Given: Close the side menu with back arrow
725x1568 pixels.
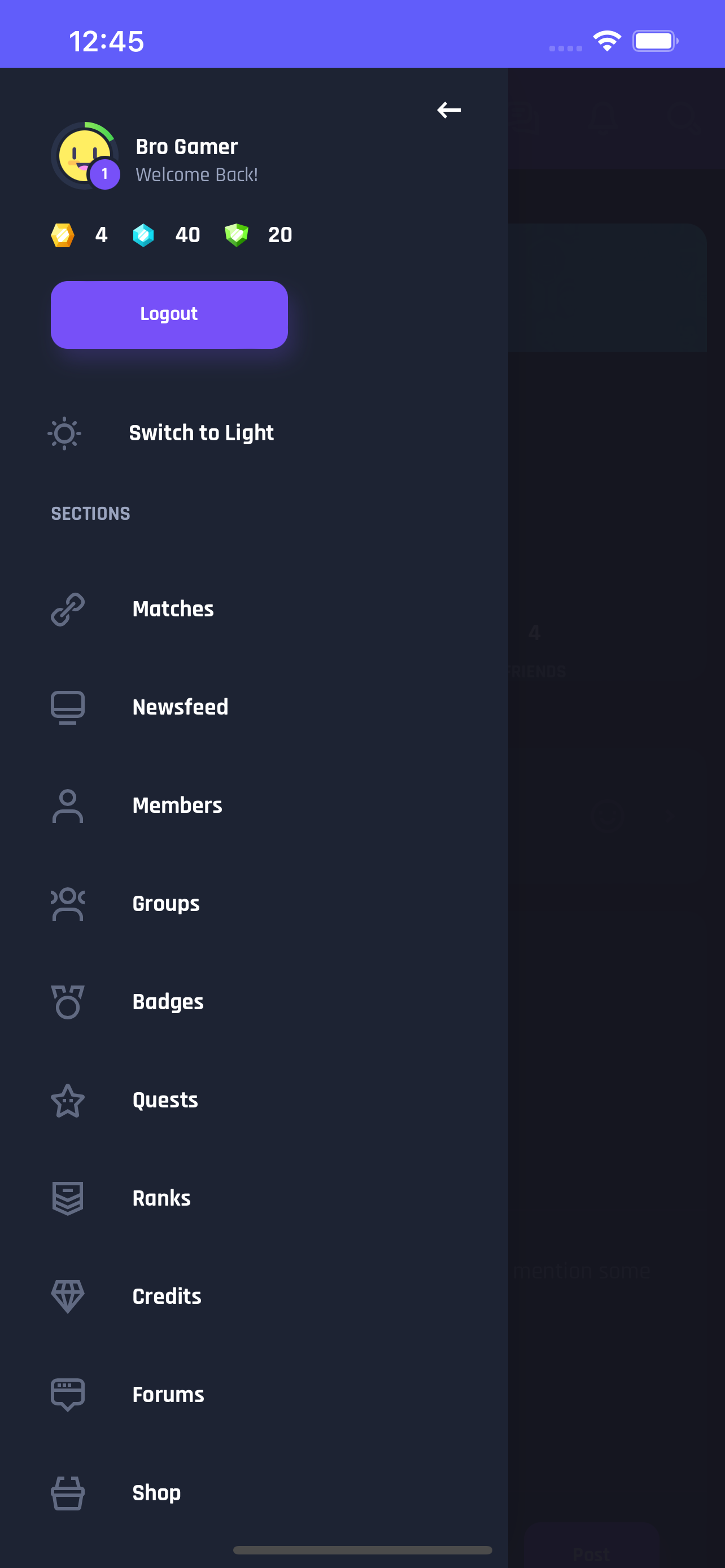Looking at the screenshot, I should pyautogui.click(x=449, y=110).
